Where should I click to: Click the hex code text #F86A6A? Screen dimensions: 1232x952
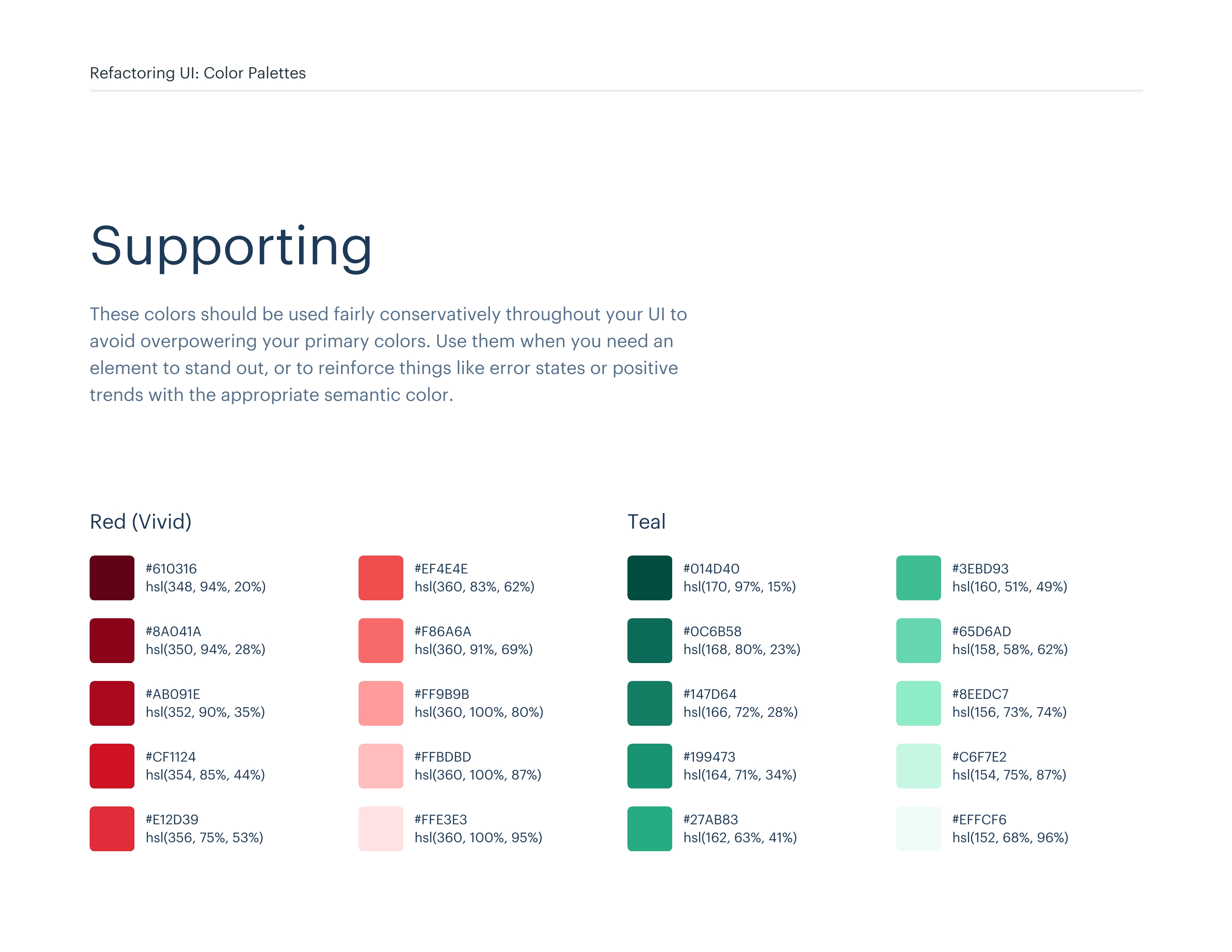coord(442,631)
